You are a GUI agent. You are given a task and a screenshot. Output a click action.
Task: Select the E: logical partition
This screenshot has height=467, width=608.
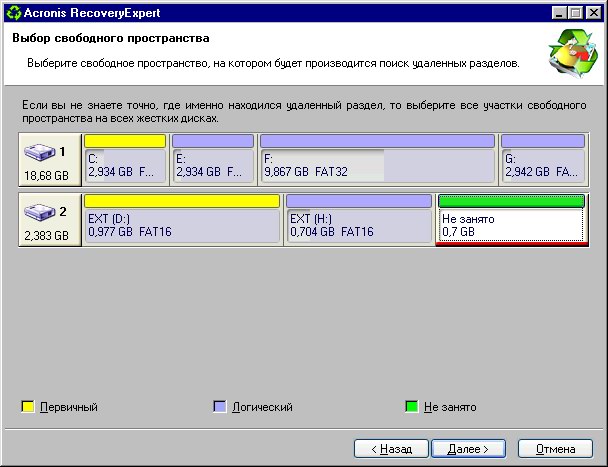(x=212, y=165)
